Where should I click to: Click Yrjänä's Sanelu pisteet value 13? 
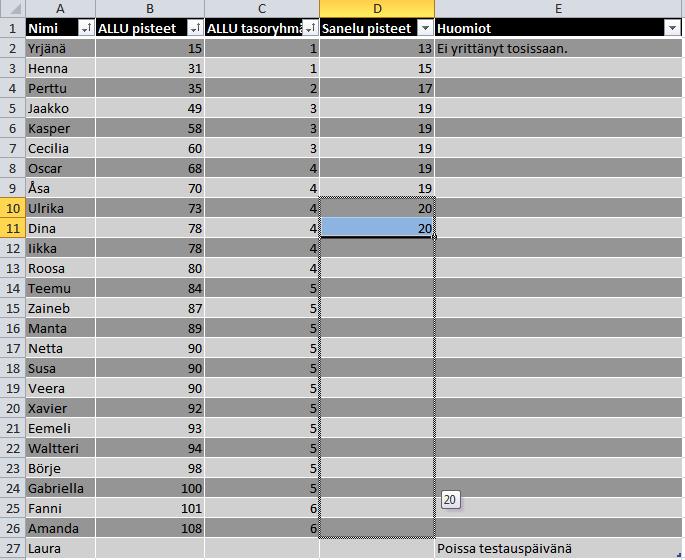[377, 48]
